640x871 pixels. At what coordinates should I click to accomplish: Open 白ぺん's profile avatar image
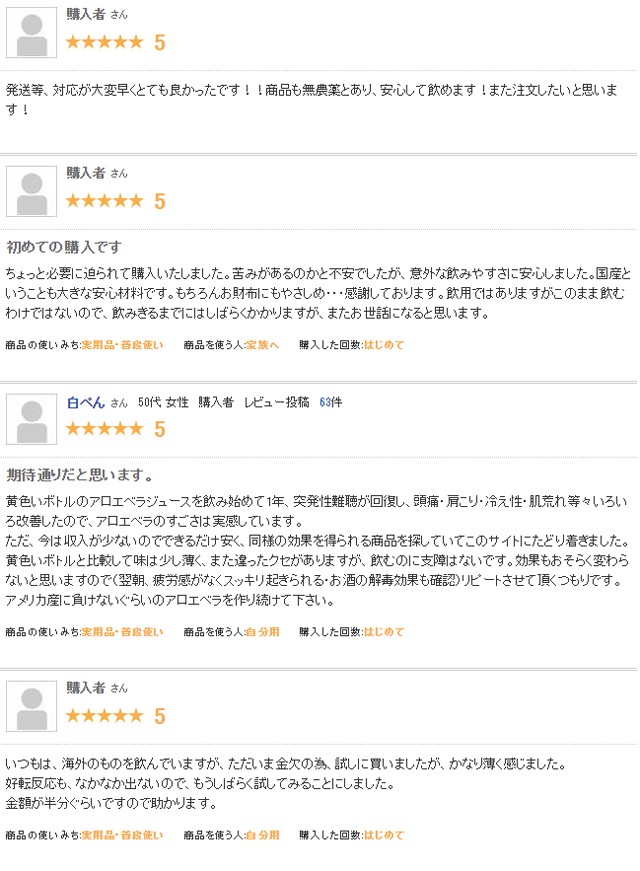pyautogui.click(x=32, y=419)
